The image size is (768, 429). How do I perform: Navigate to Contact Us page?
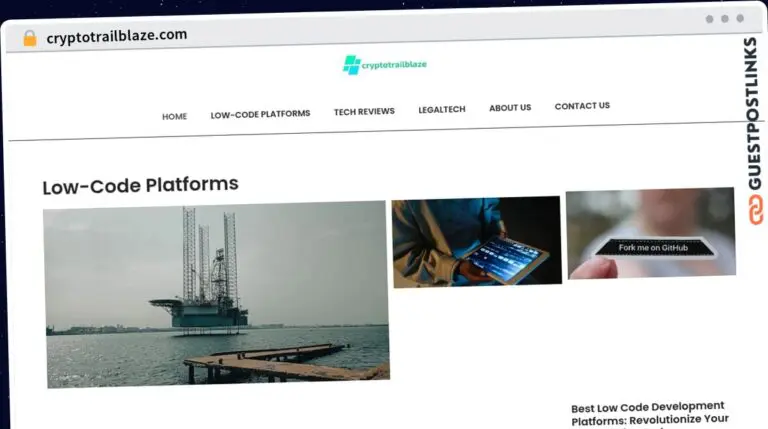pos(582,106)
